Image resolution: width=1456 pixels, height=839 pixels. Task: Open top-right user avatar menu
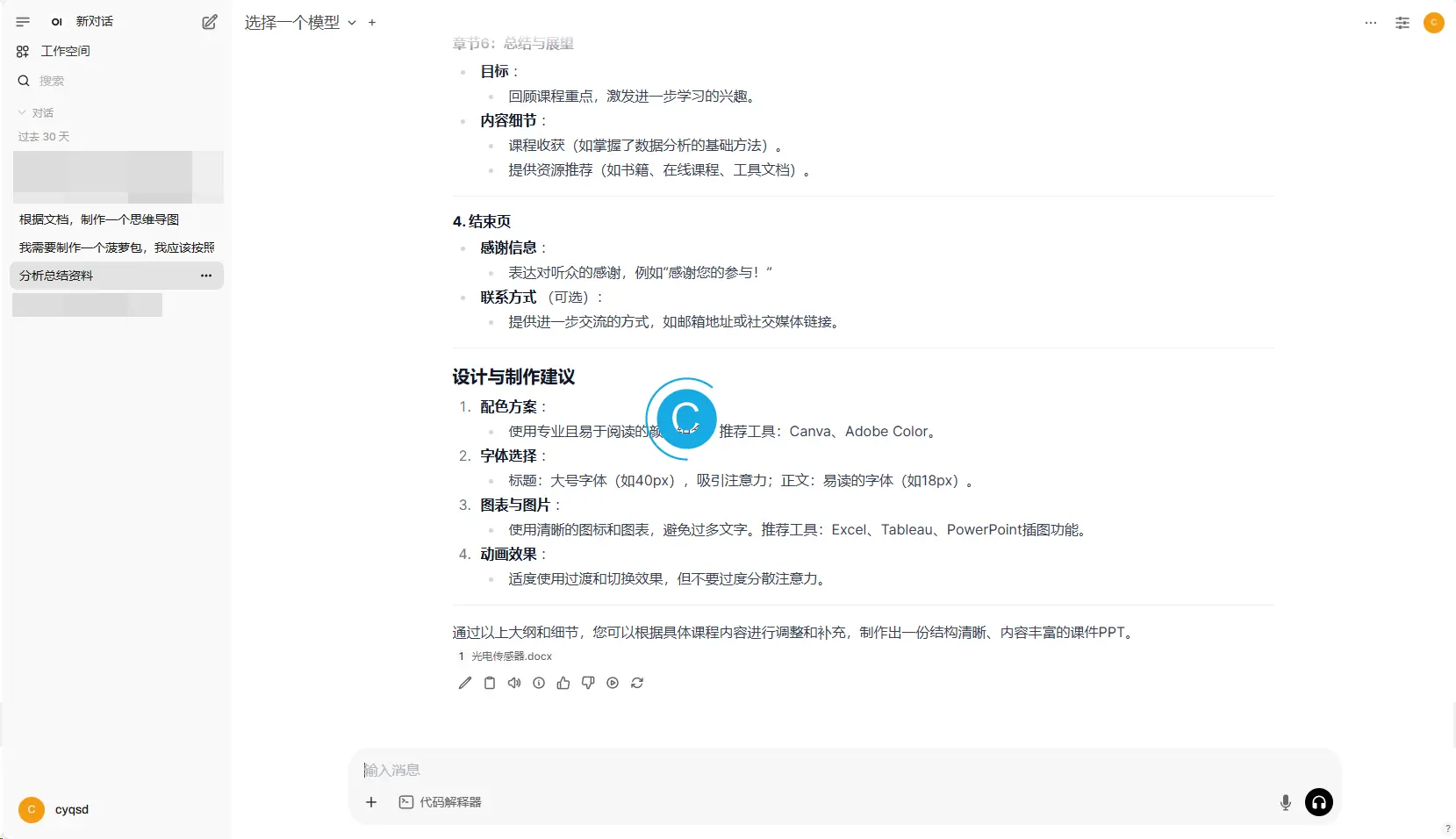click(x=1434, y=23)
